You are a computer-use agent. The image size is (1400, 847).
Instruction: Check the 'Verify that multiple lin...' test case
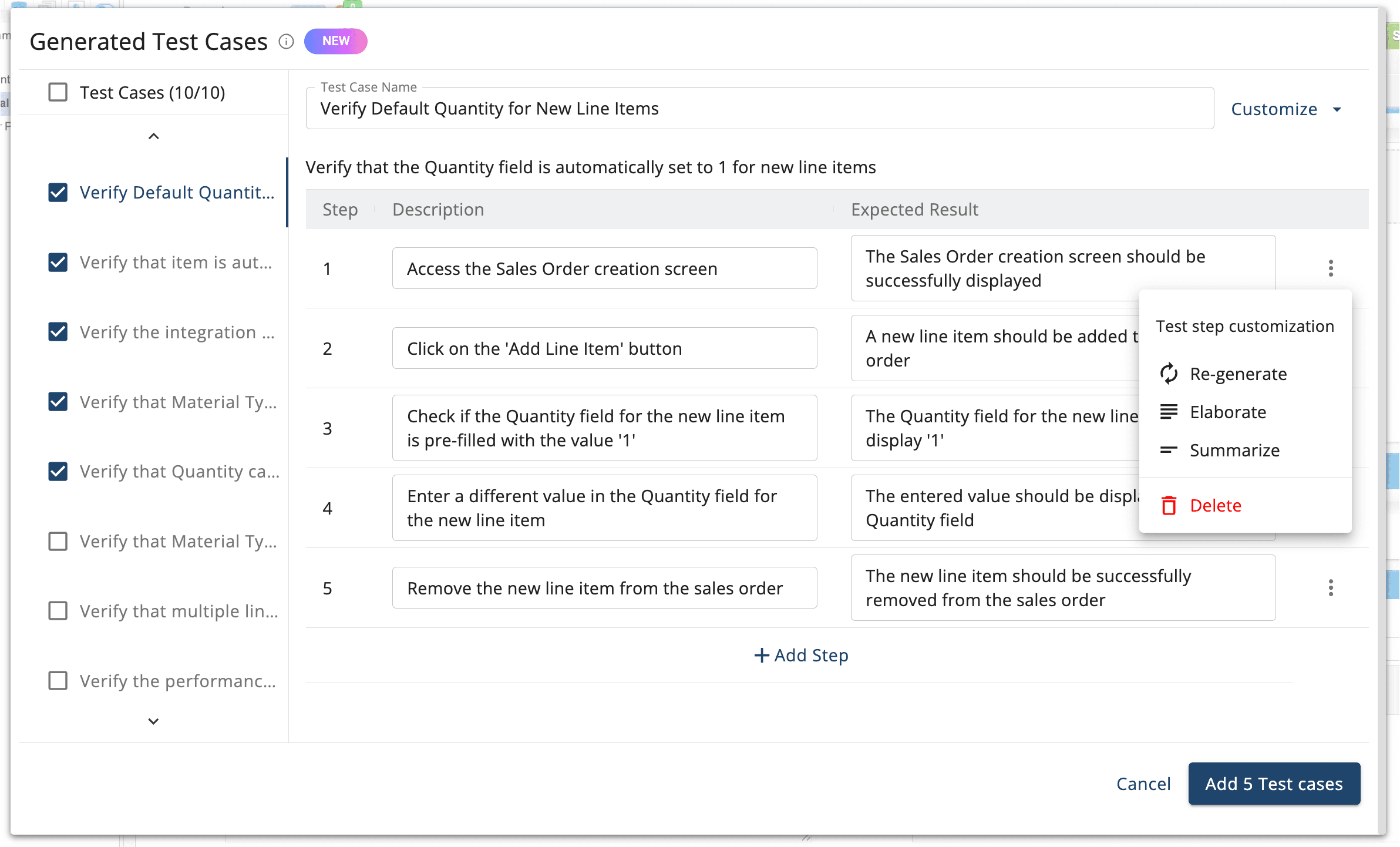(58, 611)
